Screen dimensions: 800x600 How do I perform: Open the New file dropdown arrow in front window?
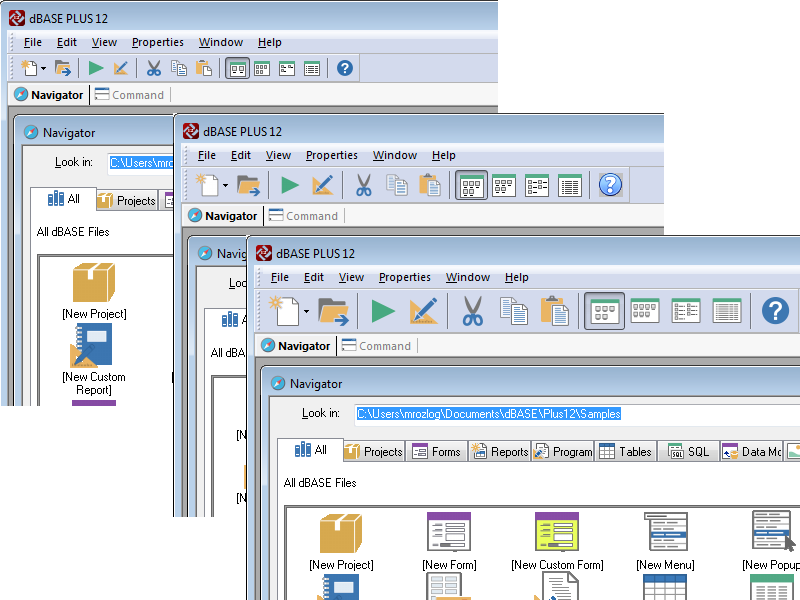click(x=306, y=311)
